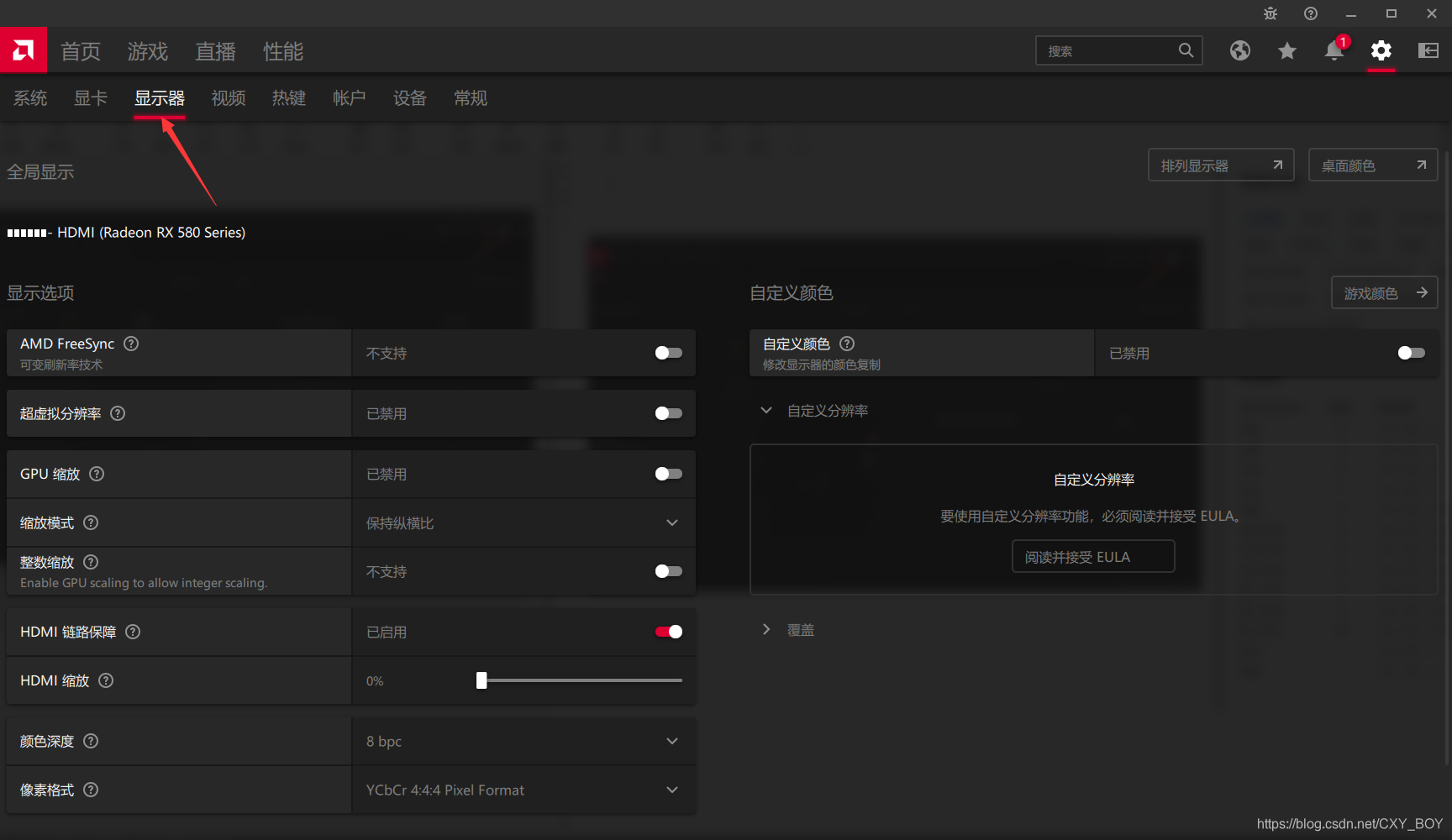Viewport: 1452px width, 840px height.
Task: Toggle 整数缩放 switch
Action: [x=669, y=571]
